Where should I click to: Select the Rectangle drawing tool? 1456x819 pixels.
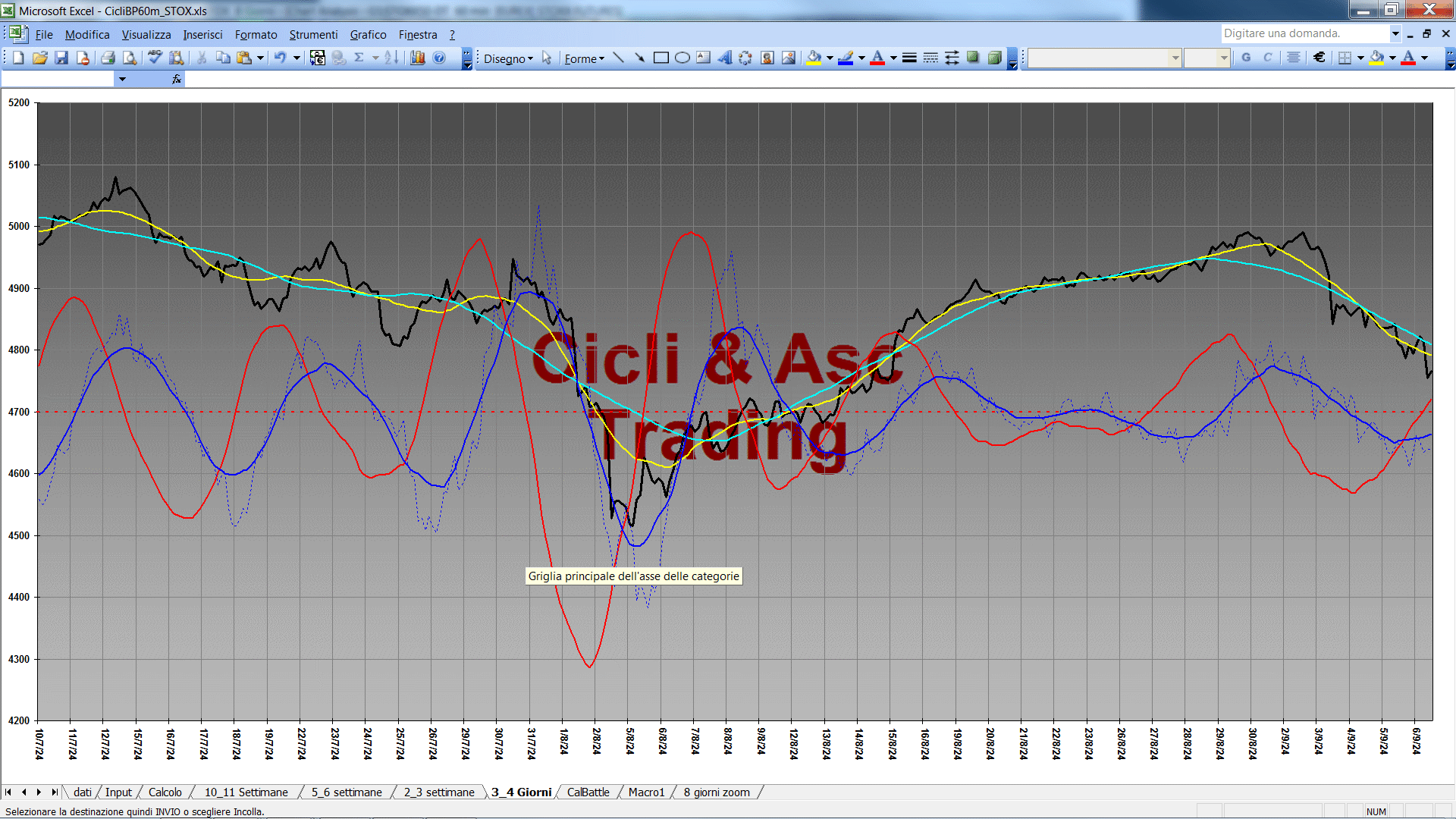click(x=661, y=58)
